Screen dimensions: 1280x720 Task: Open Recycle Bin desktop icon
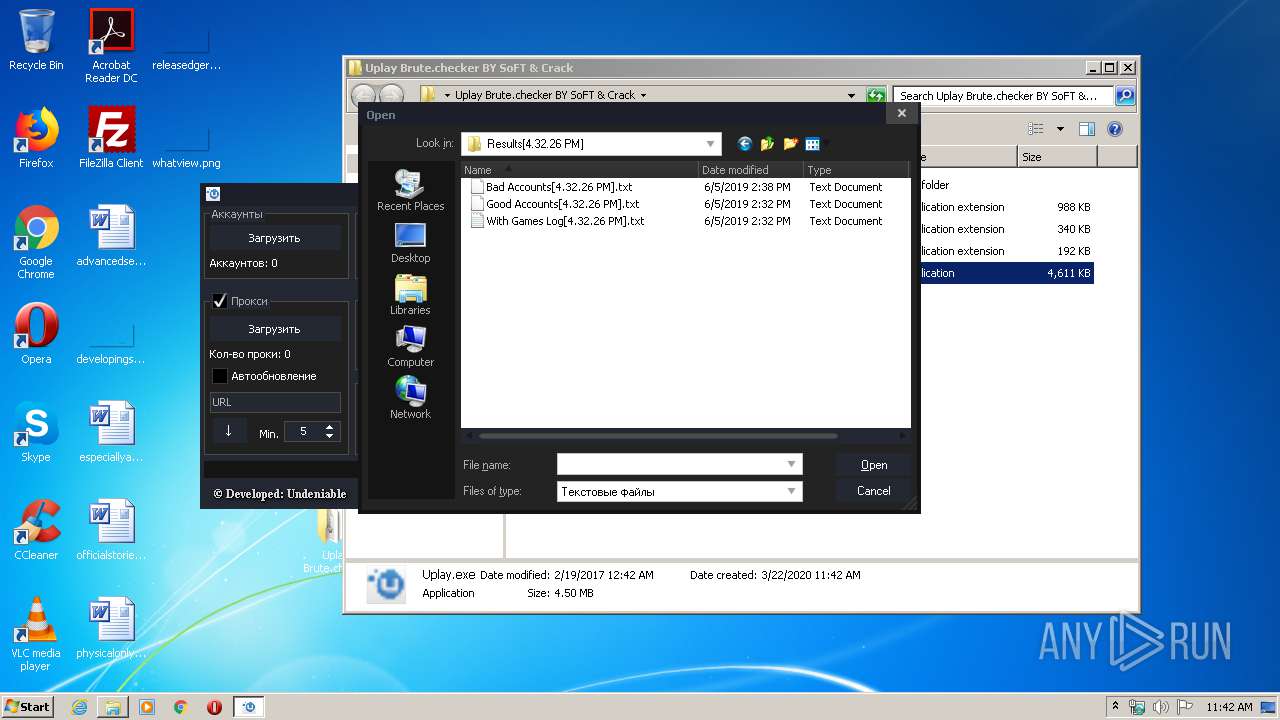click(x=36, y=40)
